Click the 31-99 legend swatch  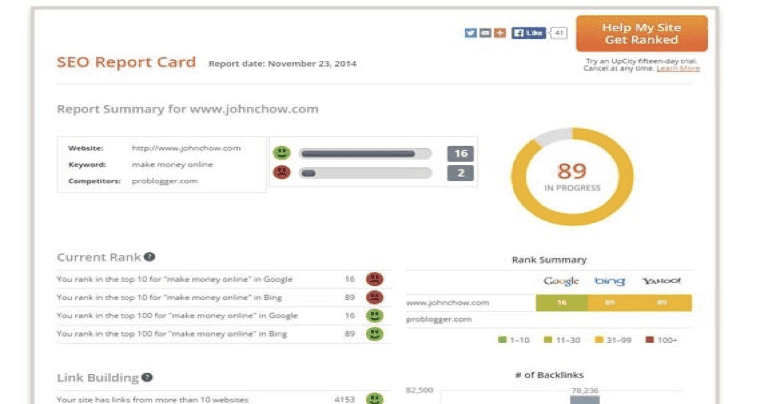599,340
